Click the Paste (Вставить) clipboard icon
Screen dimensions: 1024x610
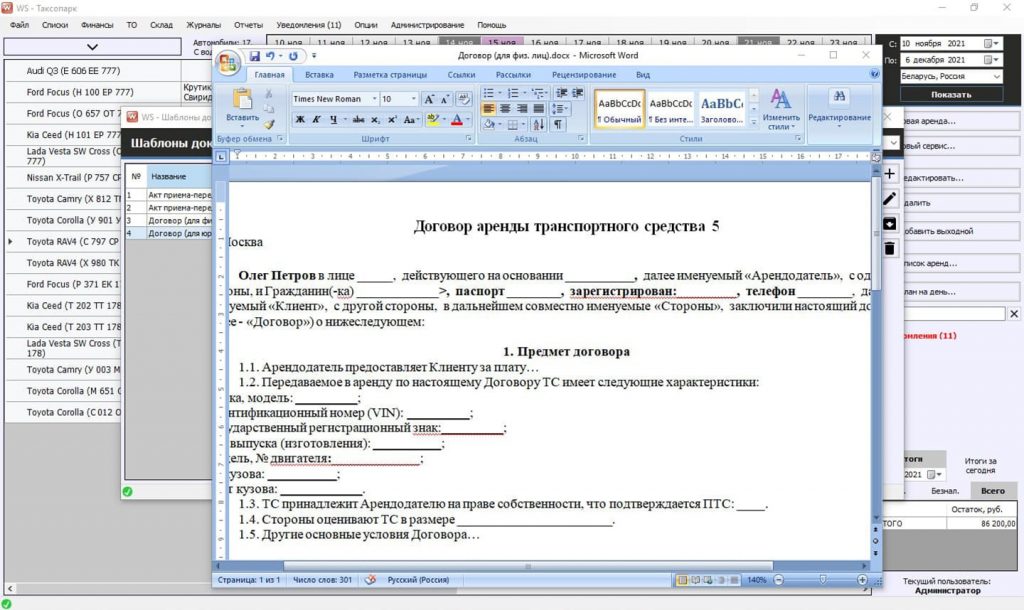[242, 99]
